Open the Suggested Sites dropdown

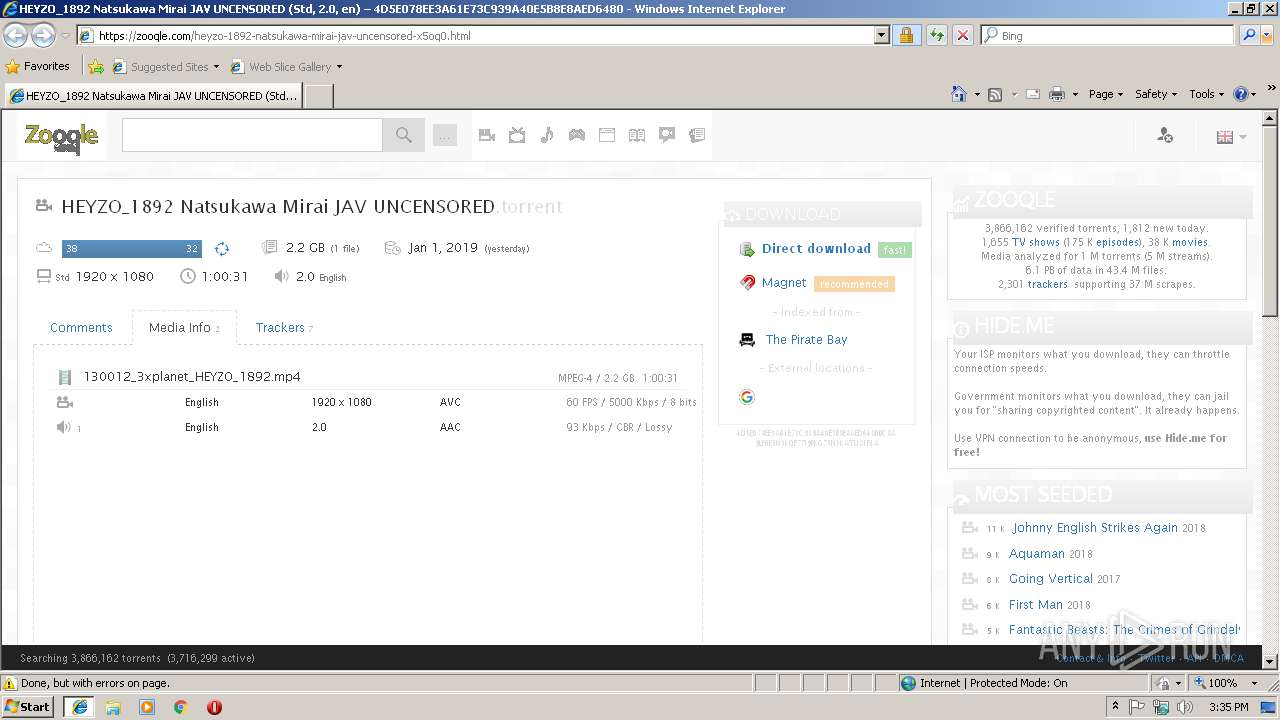click(166, 67)
